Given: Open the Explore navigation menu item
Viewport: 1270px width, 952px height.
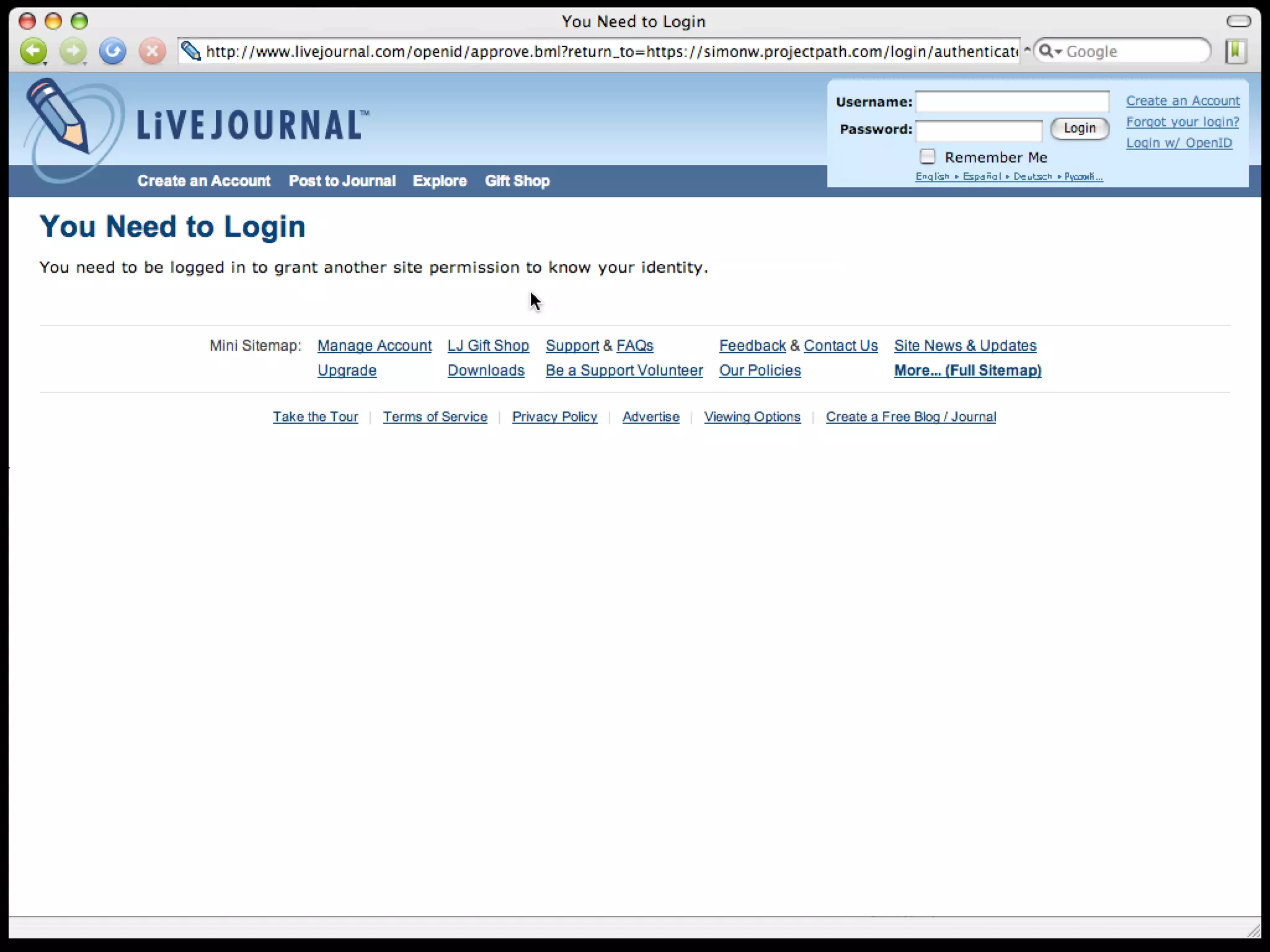Looking at the screenshot, I should (x=440, y=181).
